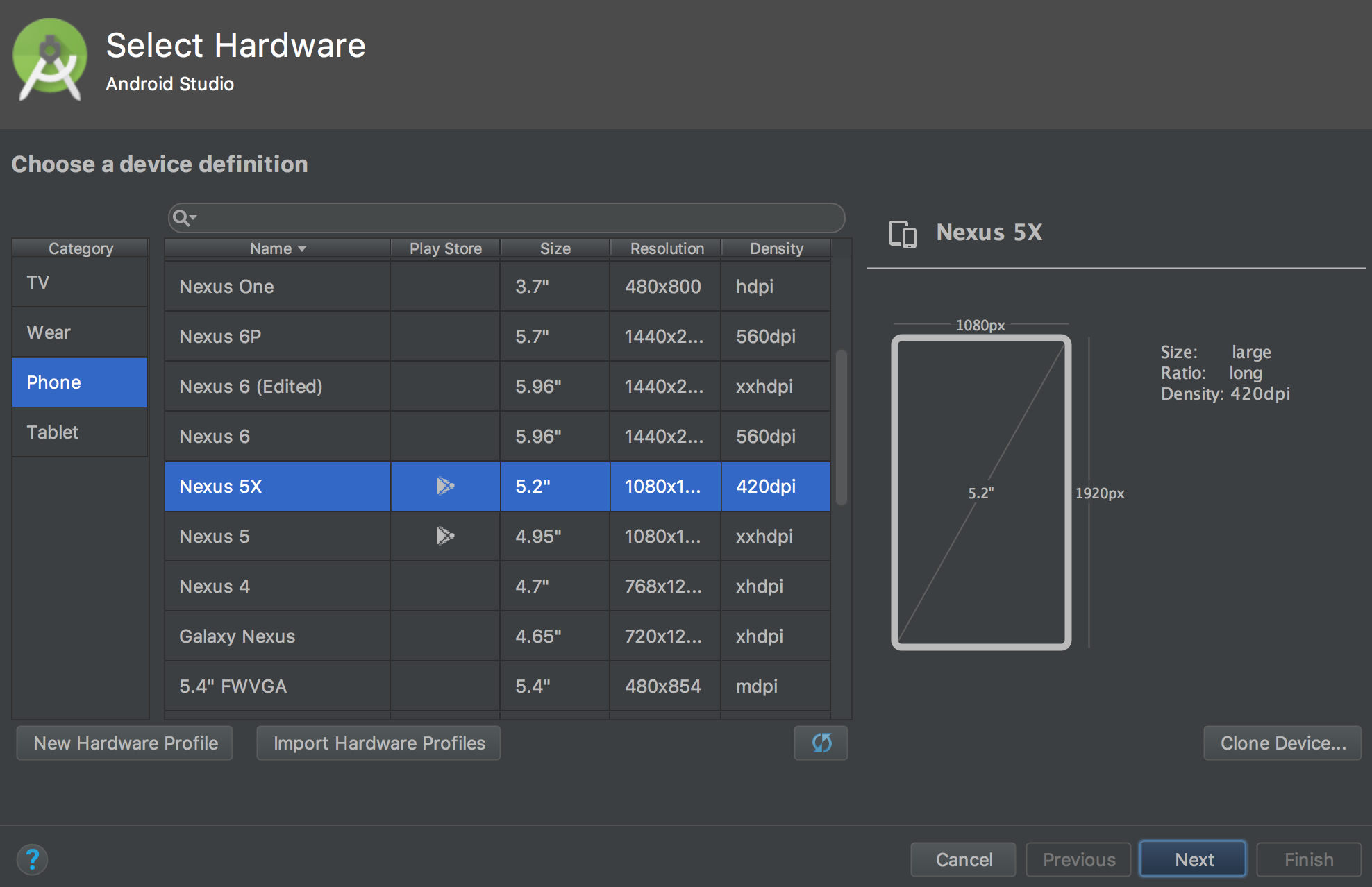Viewport: 1372px width, 887px height.
Task: Click the Previous button
Action: [x=1079, y=859]
